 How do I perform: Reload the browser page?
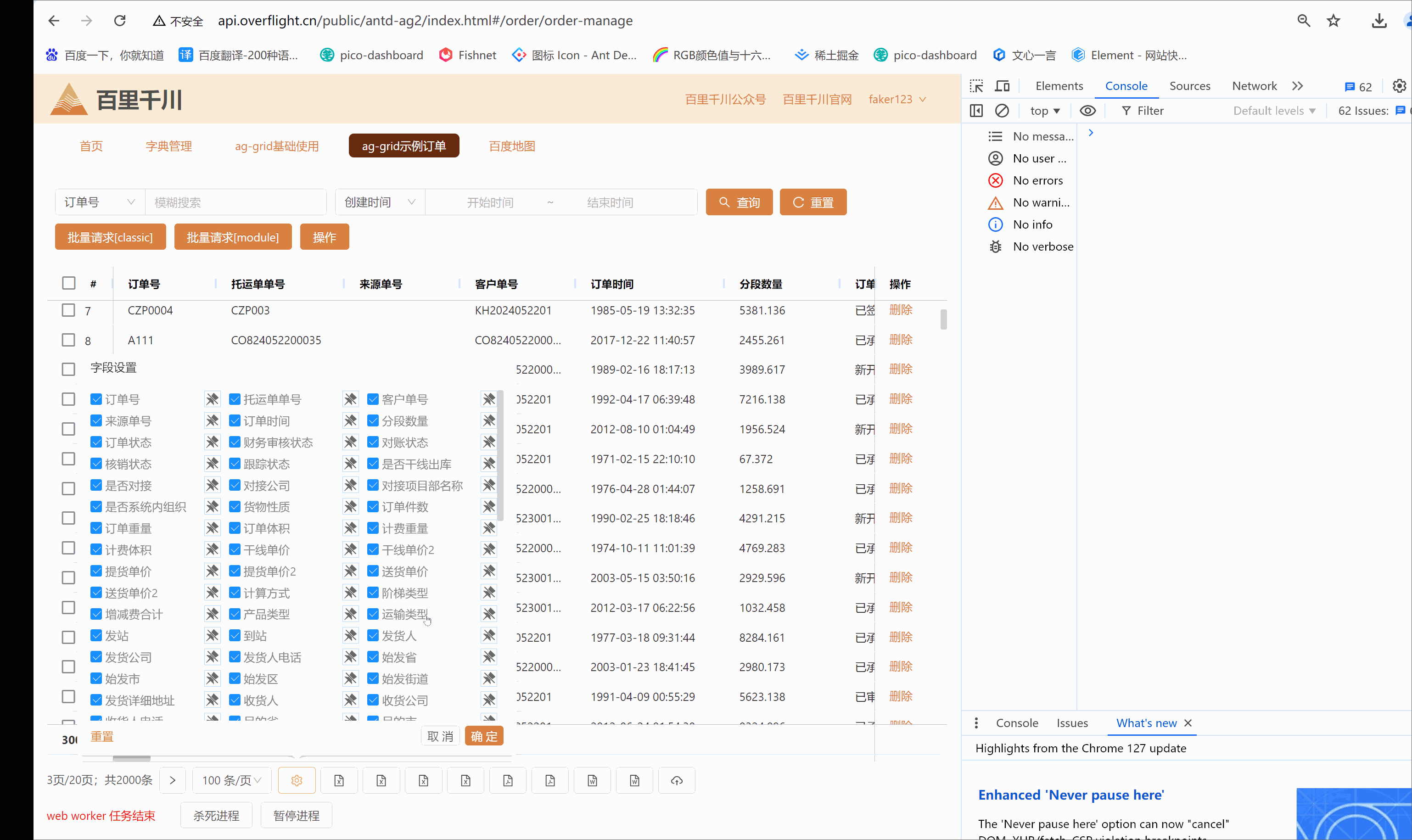(x=120, y=21)
